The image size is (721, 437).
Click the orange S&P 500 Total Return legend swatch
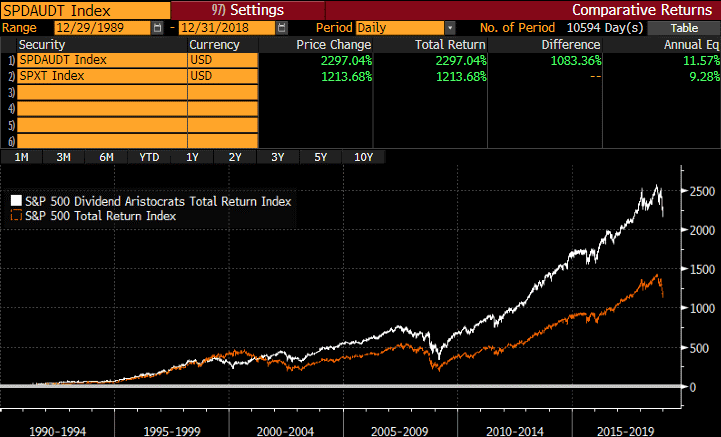coord(16,215)
